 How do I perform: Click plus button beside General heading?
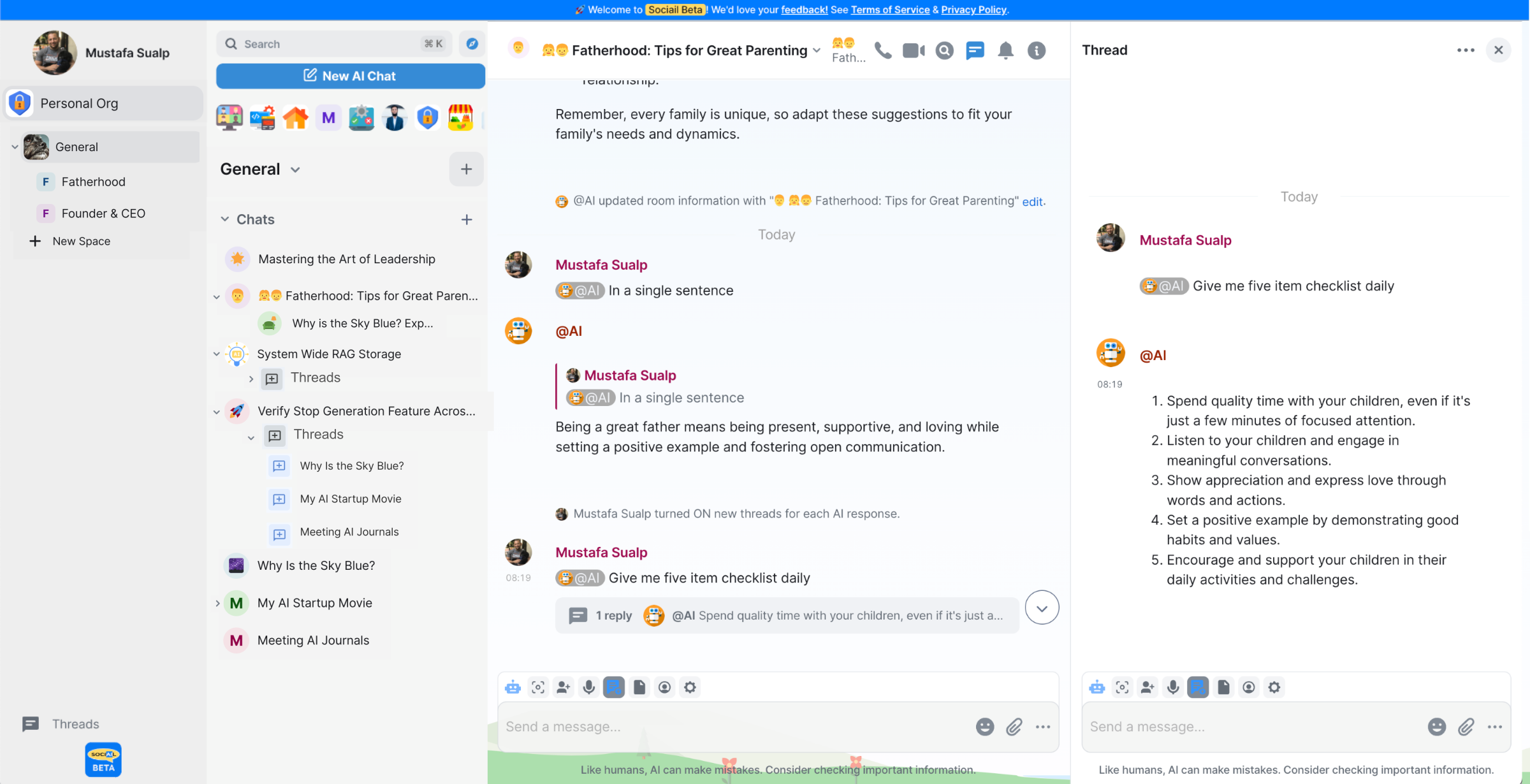tap(466, 169)
